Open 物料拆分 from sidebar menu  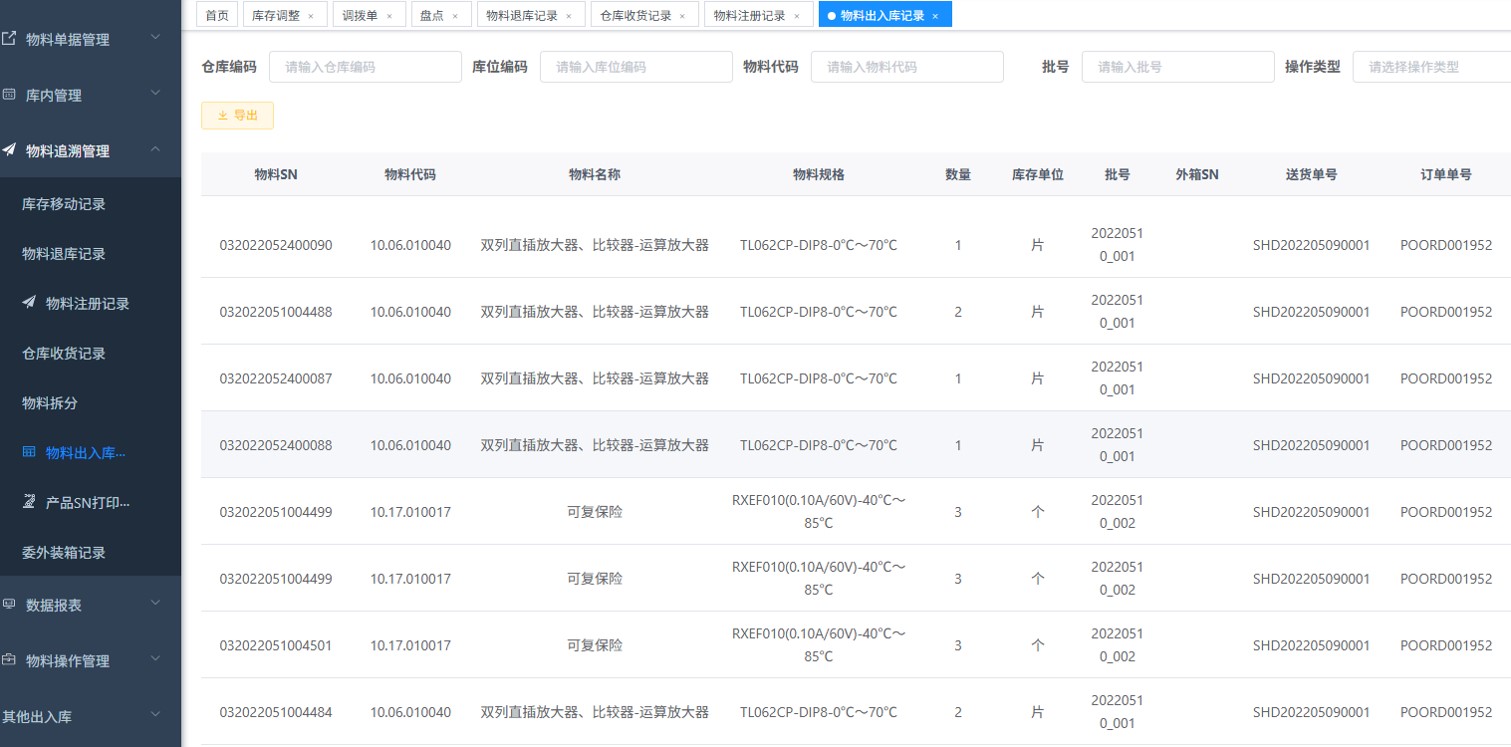(50, 403)
